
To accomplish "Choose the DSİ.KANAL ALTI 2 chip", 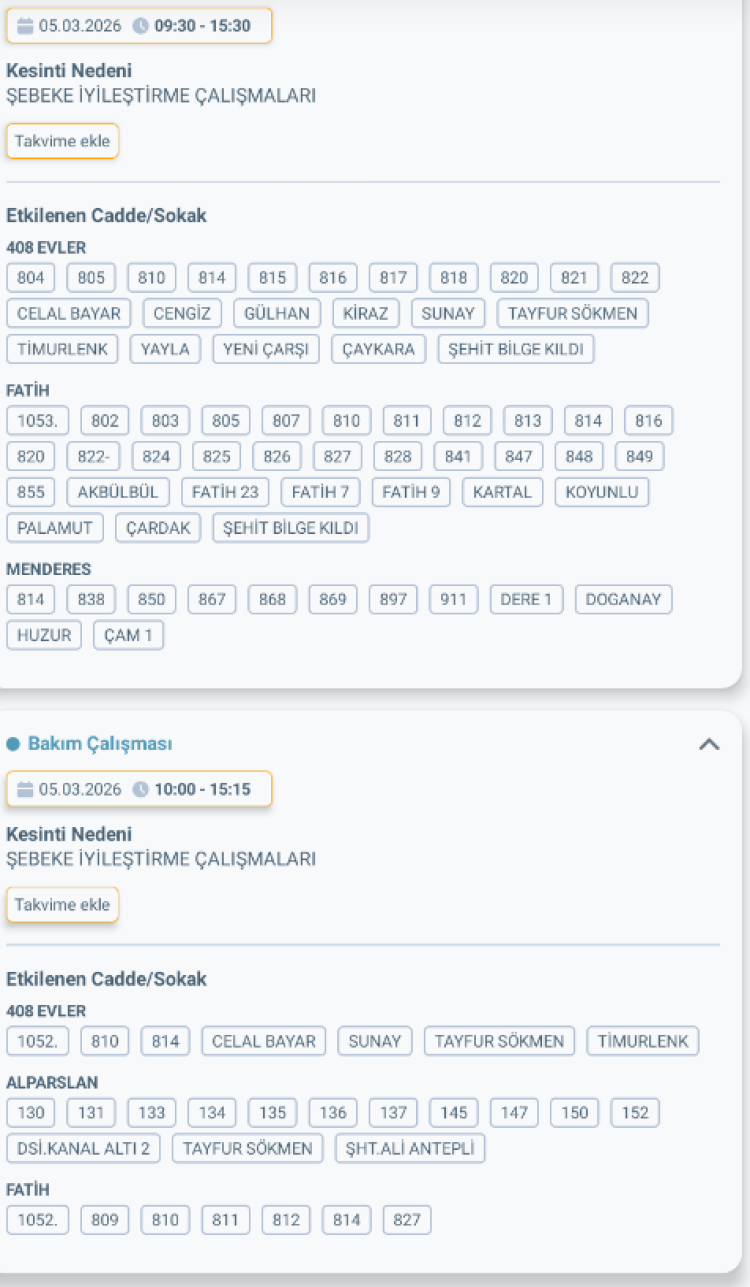I will pos(83,1149).
